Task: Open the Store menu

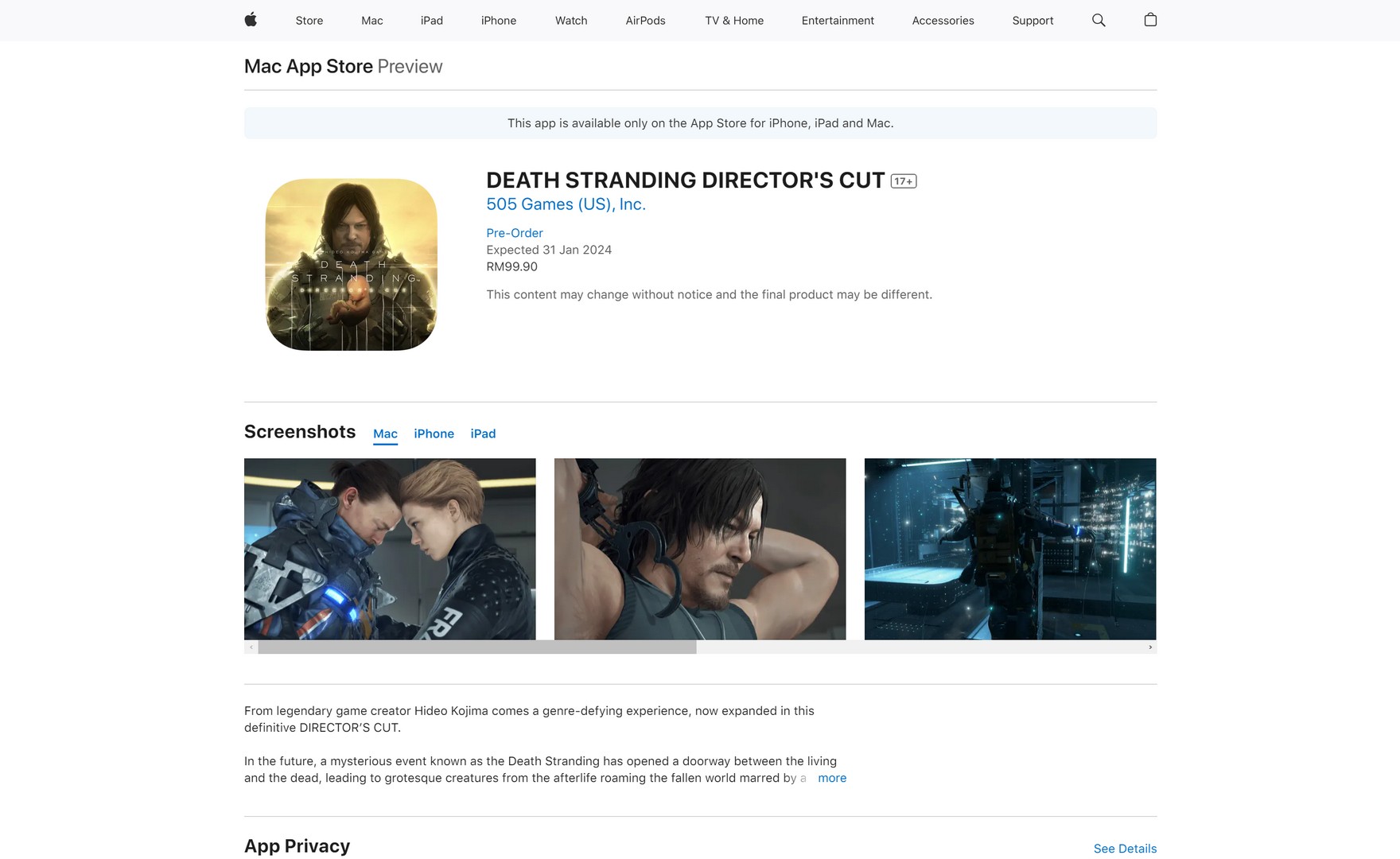Action: pyautogui.click(x=309, y=21)
